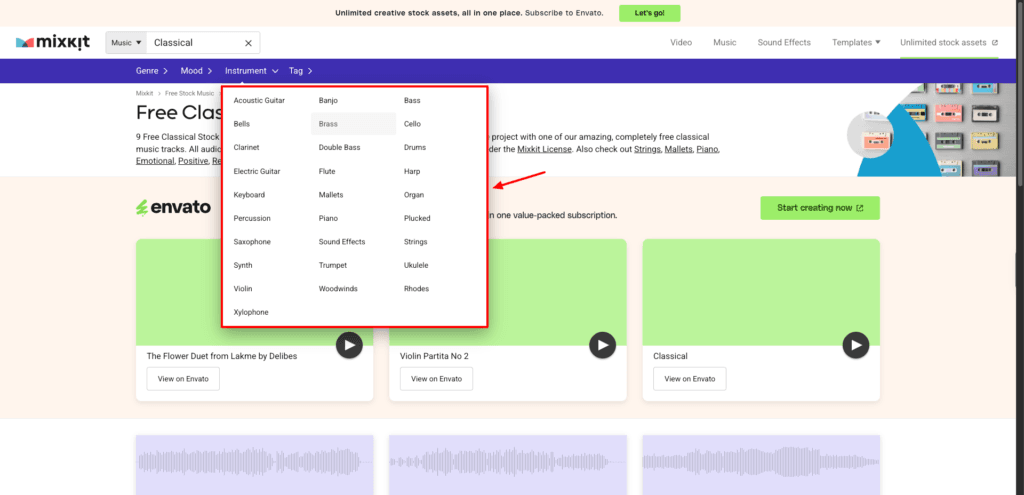Choose the Brass instrument option
This screenshot has height=495, width=1024.
[353, 124]
